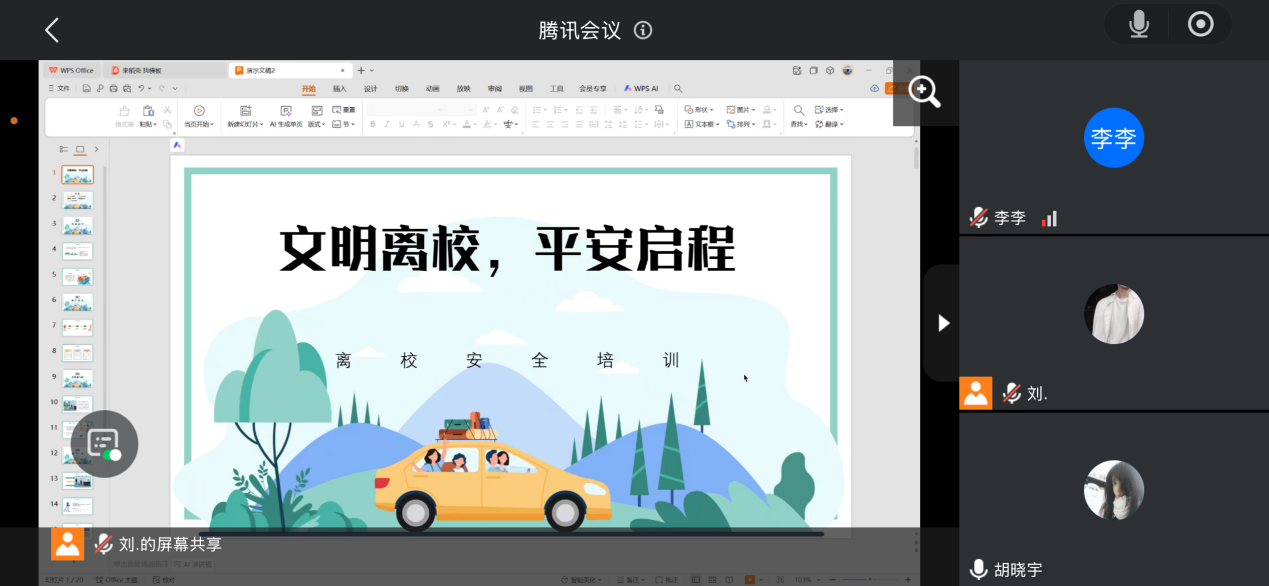This screenshot has width=1269, height=586.
Task: Open meeting info next to 腾讯会议 title
Action: pos(643,30)
